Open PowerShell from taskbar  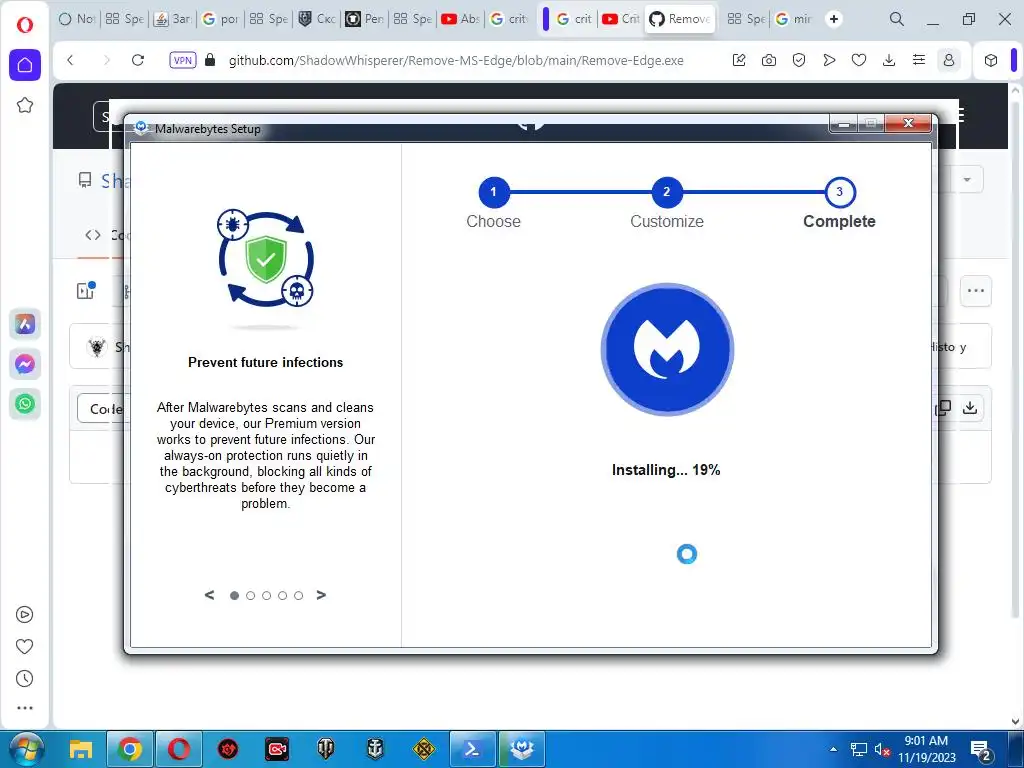[x=472, y=749]
